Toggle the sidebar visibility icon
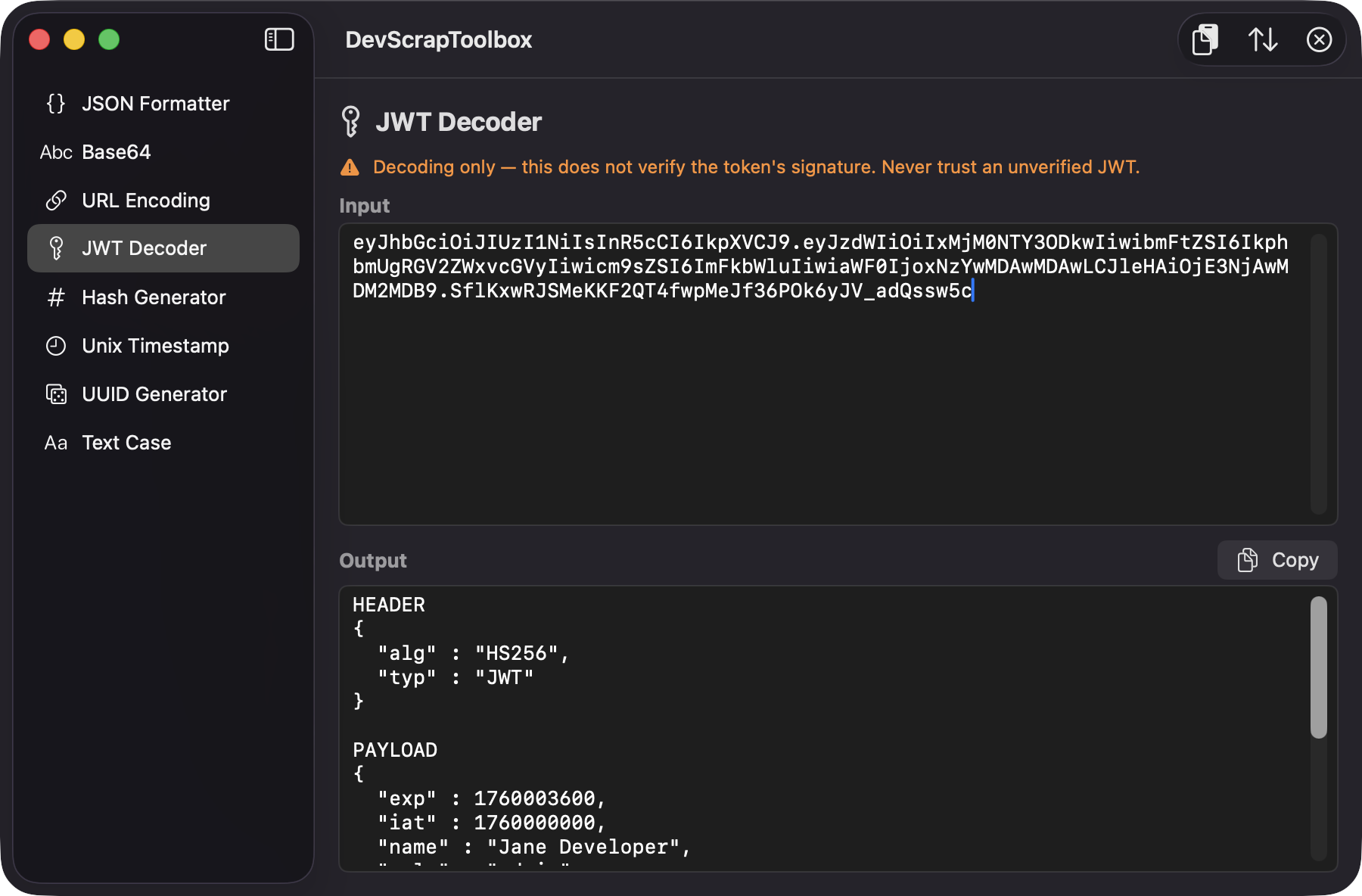The image size is (1362, 896). (279, 39)
